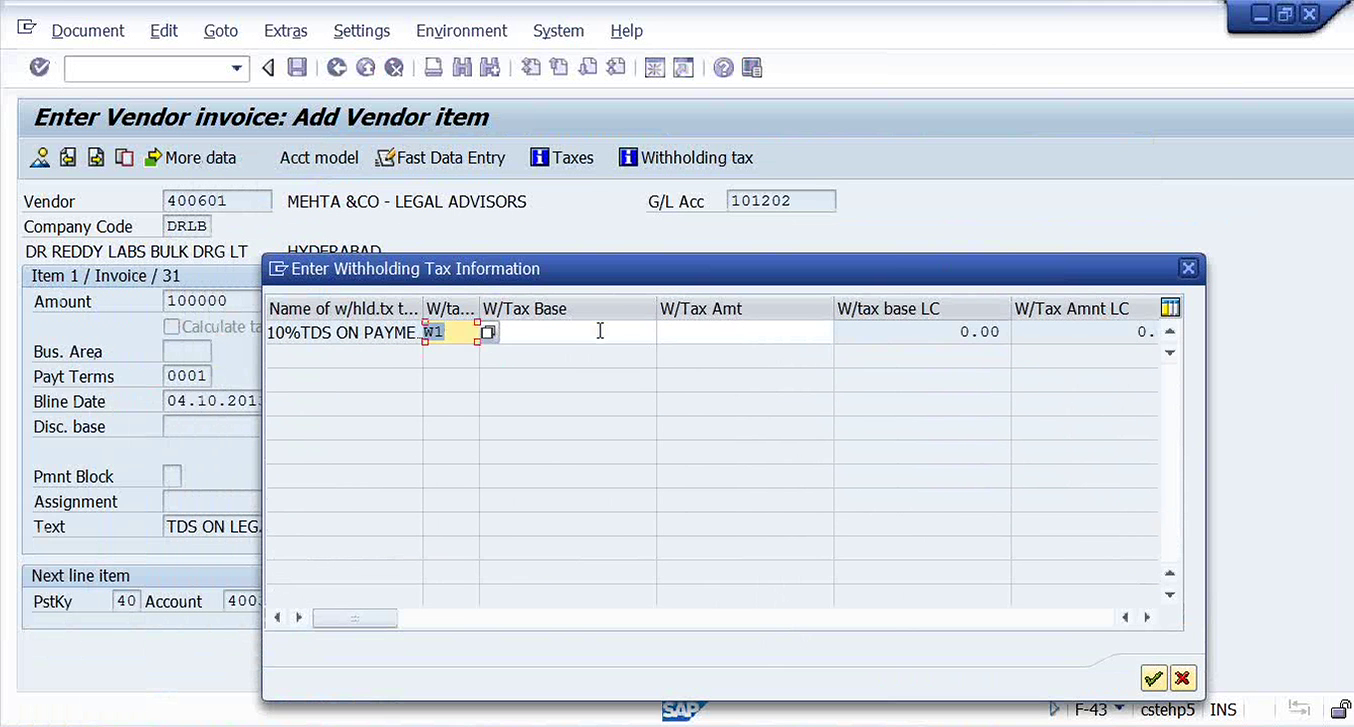The height and width of the screenshot is (727, 1354).
Task: Click the yellow Exit arrow icon
Action: [366, 68]
